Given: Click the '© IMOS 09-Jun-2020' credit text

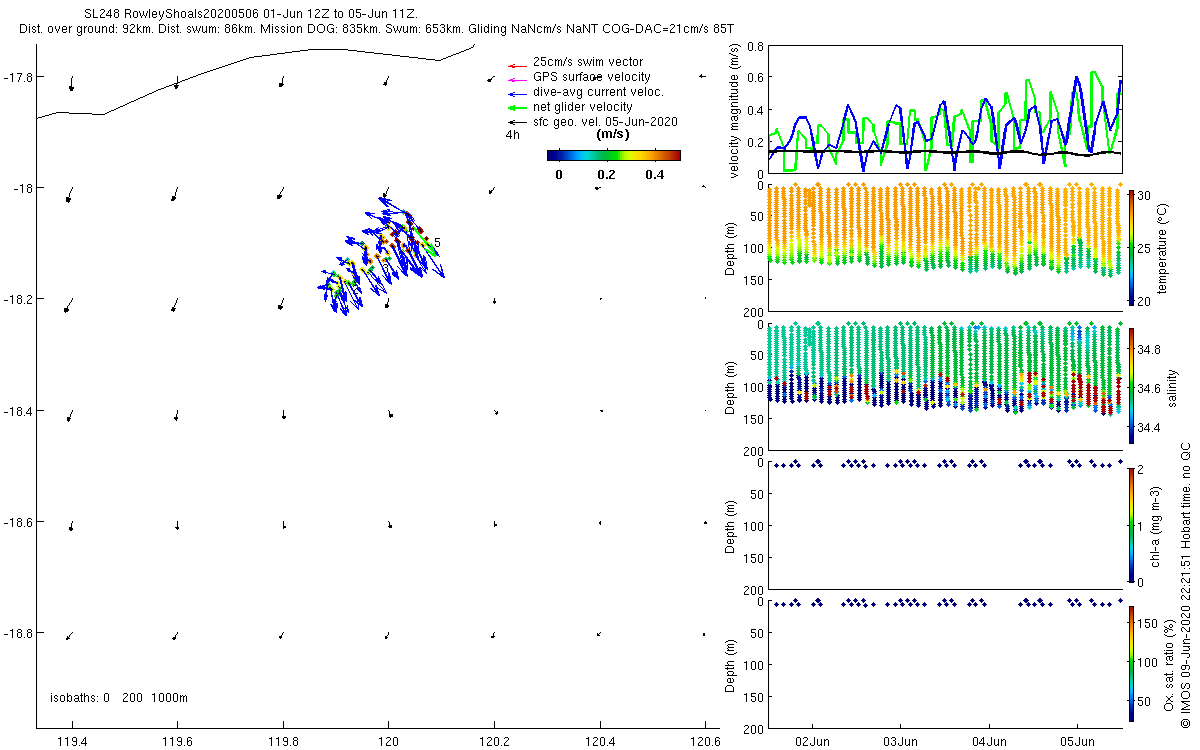Looking at the screenshot, I should 1186,583.
